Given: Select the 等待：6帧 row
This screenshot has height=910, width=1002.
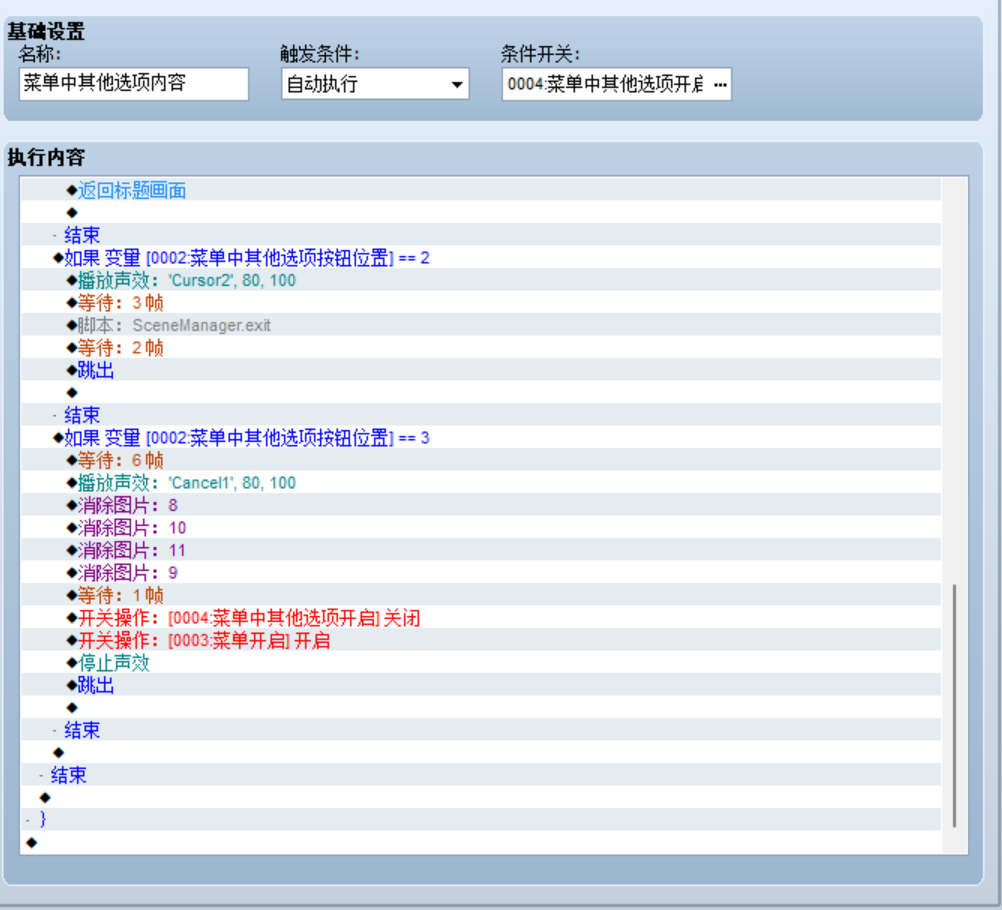Looking at the screenshot, I should click(481, 460).
